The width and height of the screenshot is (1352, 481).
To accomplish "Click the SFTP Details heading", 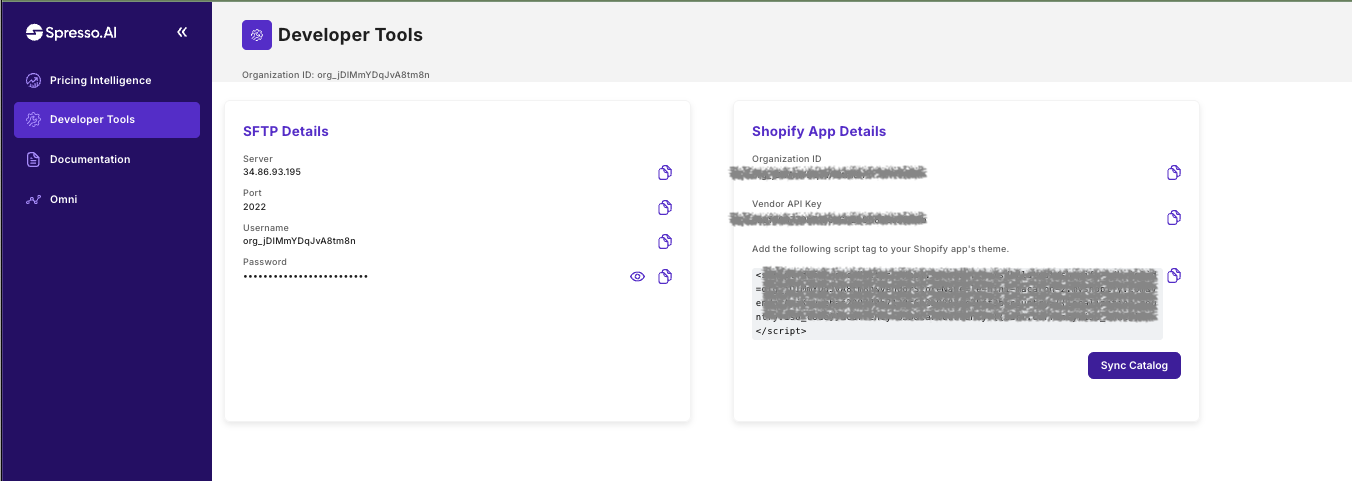I will pos(286,131).
